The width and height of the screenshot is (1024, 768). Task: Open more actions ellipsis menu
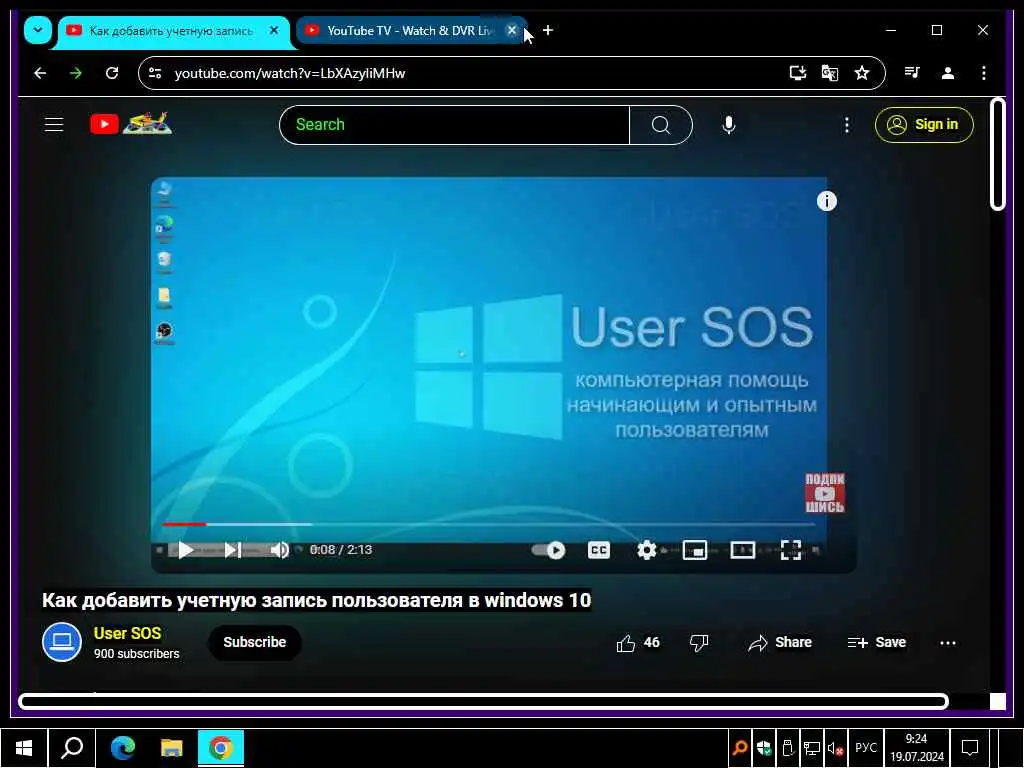coord(948,643)
